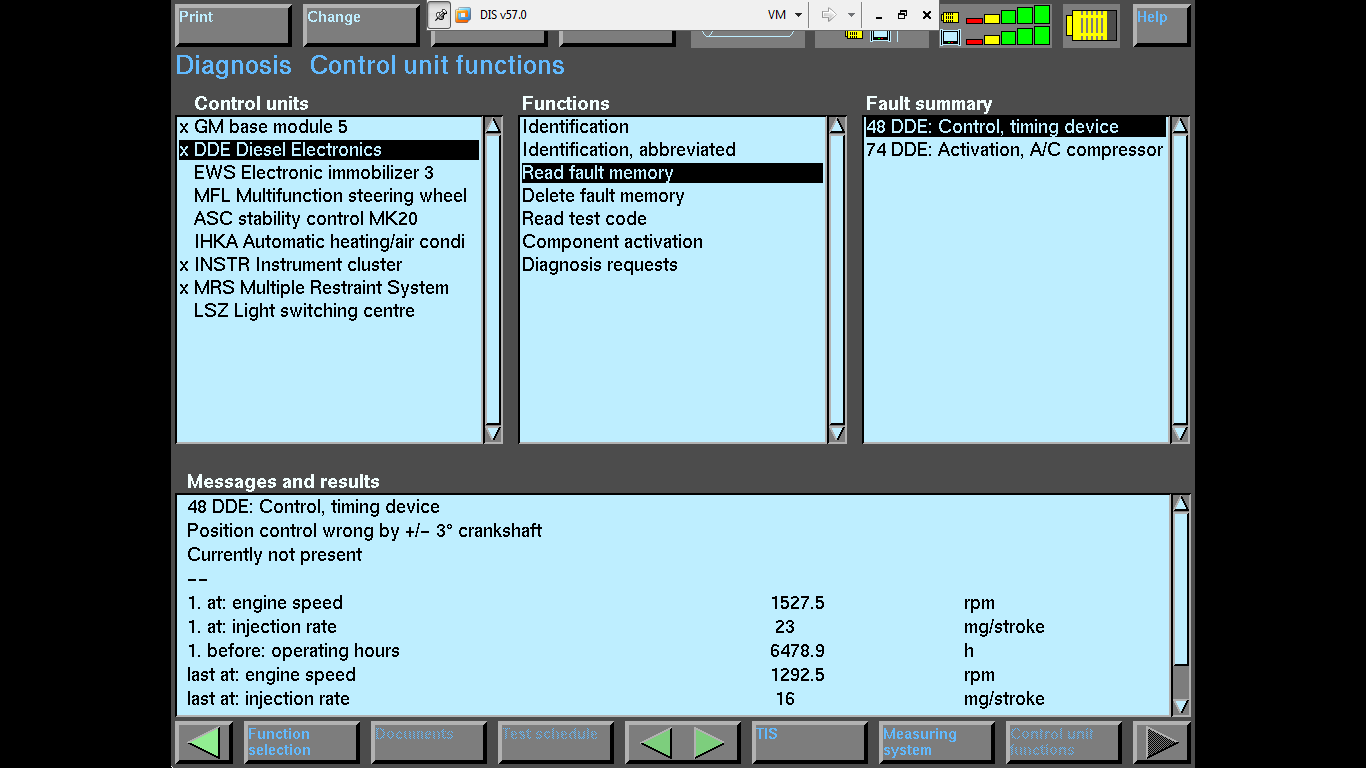Click the right green arrow in the bottom middle pair
The height and width of the screenshot is (768, 1366).
pyautogui.click(x=709, y=743)
